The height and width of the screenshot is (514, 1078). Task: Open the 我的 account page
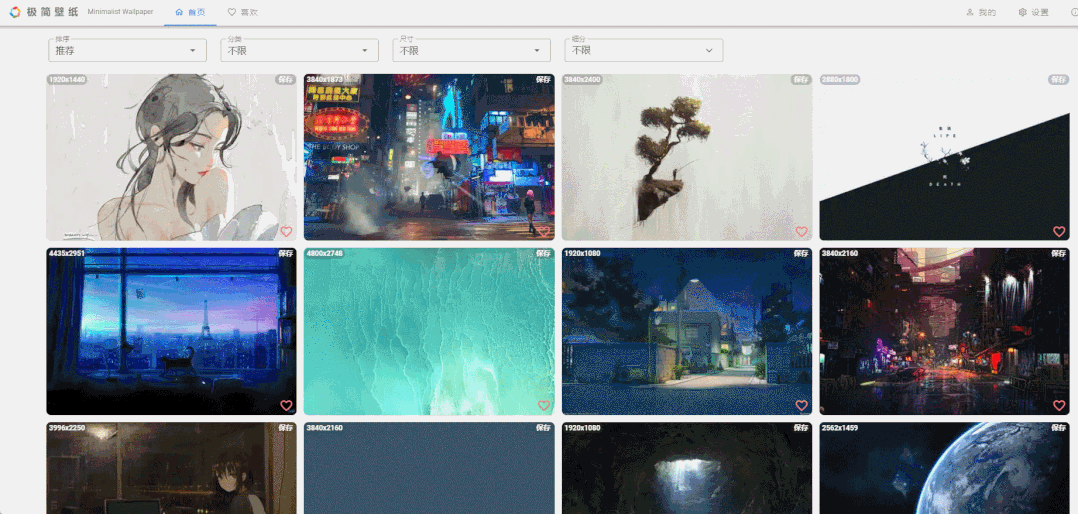point(981,12)
